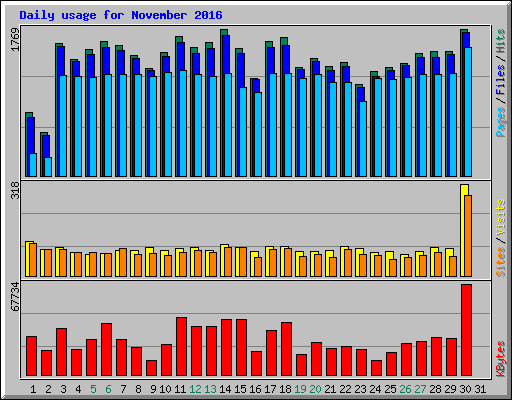The height and width of the screenshot is (400, 512).
Task: Click the cyan Pages bar for day 30
Action: 468,112
